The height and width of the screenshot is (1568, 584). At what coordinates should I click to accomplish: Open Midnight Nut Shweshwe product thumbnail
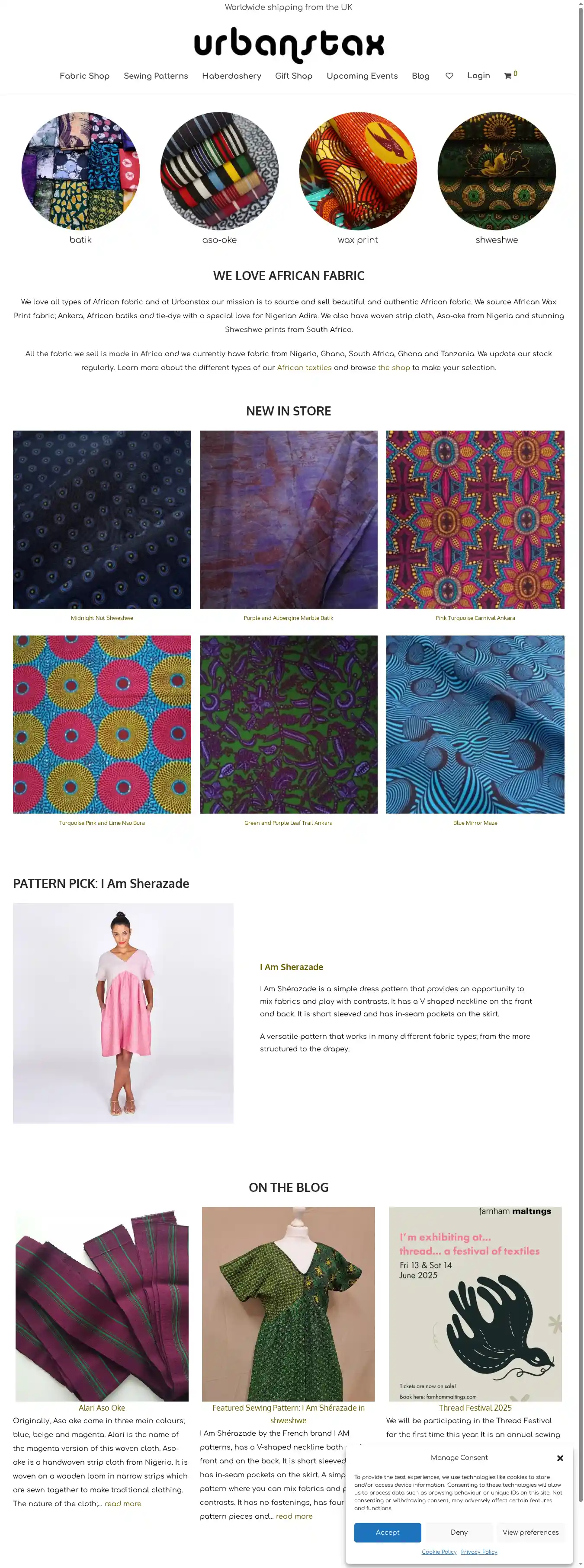[102, 519]
